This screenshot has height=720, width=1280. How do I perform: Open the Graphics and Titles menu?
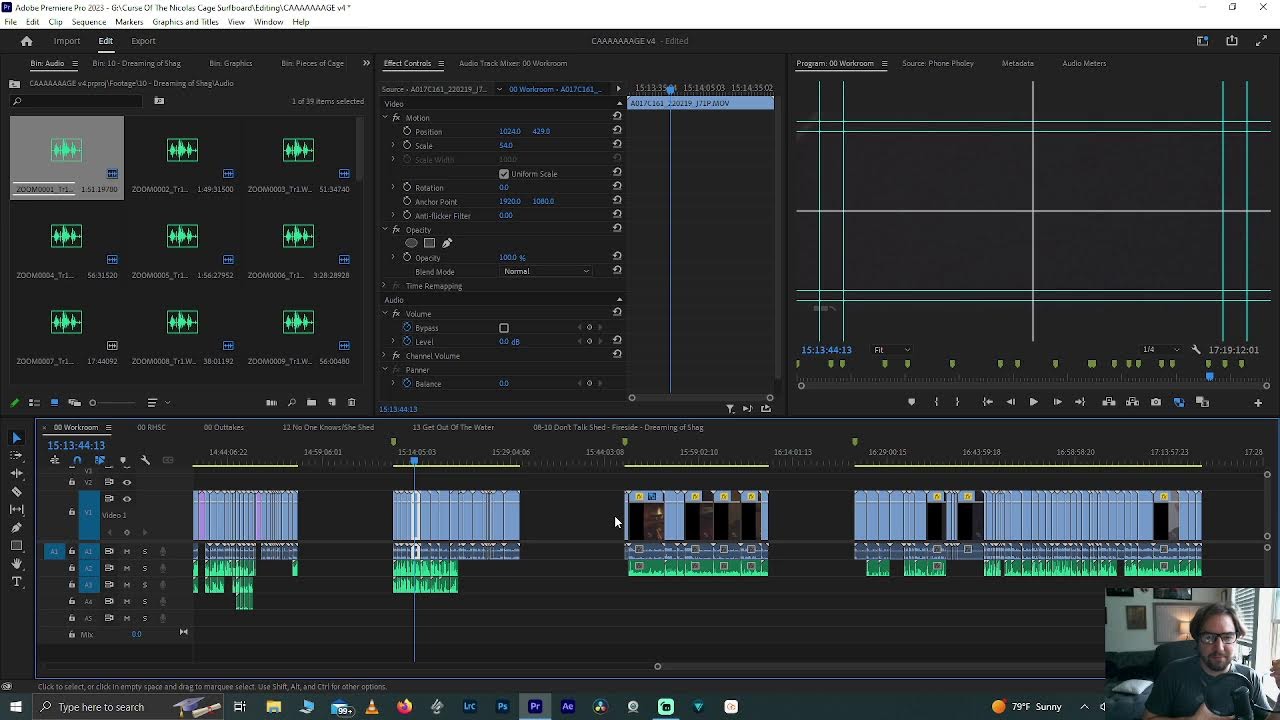(x=185, y=22)
